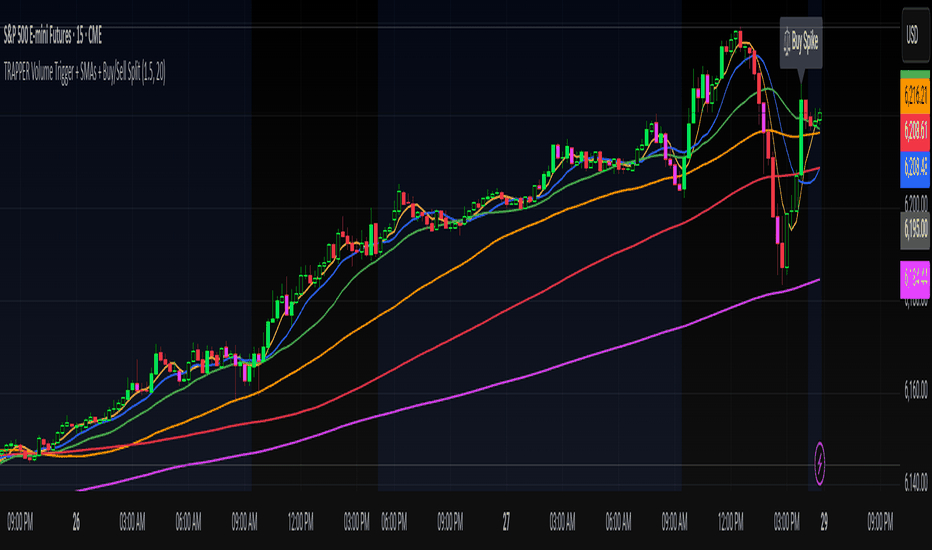Click the 12:00 PM label after date 26

click(x=301, y=522)
